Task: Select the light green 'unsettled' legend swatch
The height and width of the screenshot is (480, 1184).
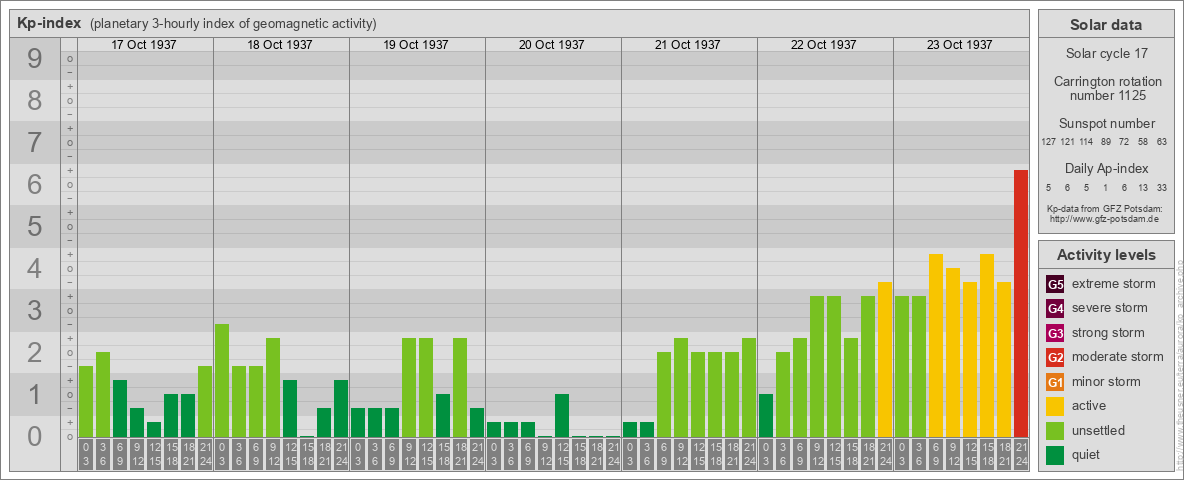Action: coord(1055,430)
